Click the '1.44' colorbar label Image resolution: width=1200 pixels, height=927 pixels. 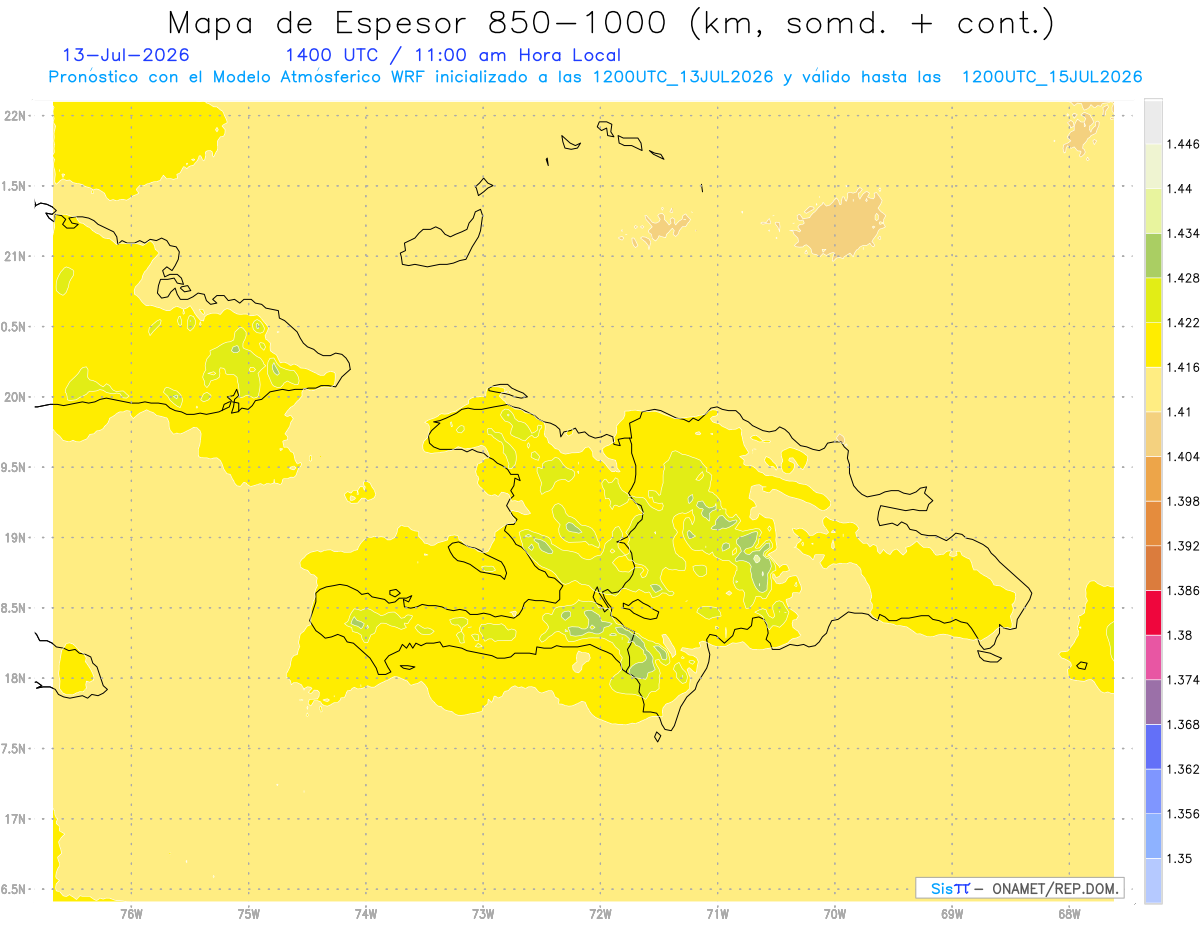click(1179, 189)
